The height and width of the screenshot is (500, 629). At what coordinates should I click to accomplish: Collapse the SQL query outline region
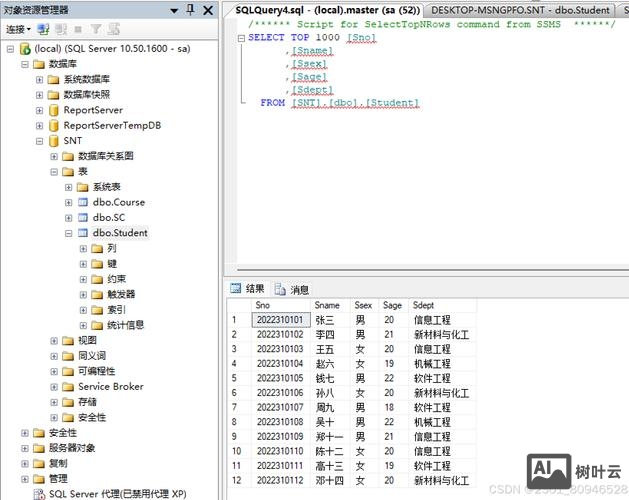point(242,37)
